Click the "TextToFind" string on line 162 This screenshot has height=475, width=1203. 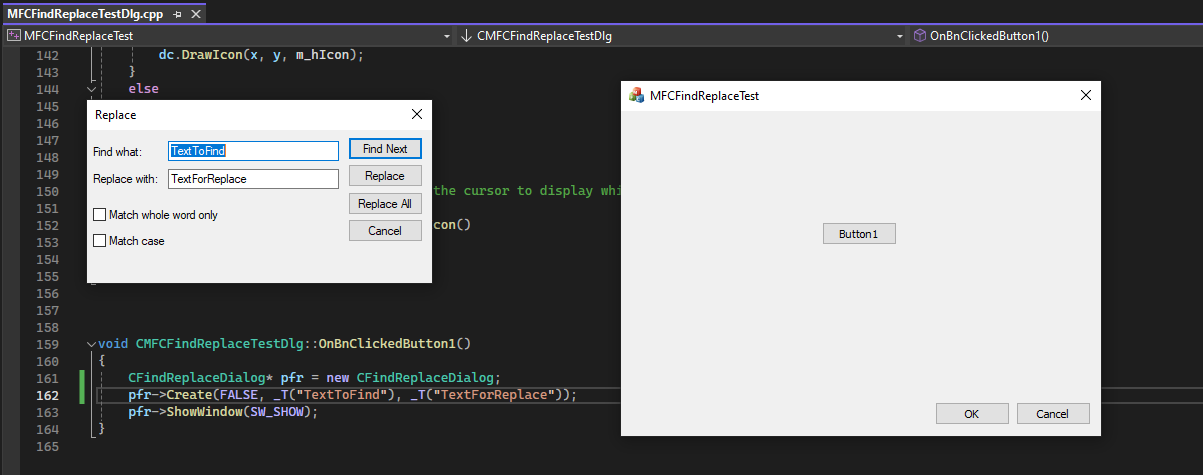[x=341, y=395]
